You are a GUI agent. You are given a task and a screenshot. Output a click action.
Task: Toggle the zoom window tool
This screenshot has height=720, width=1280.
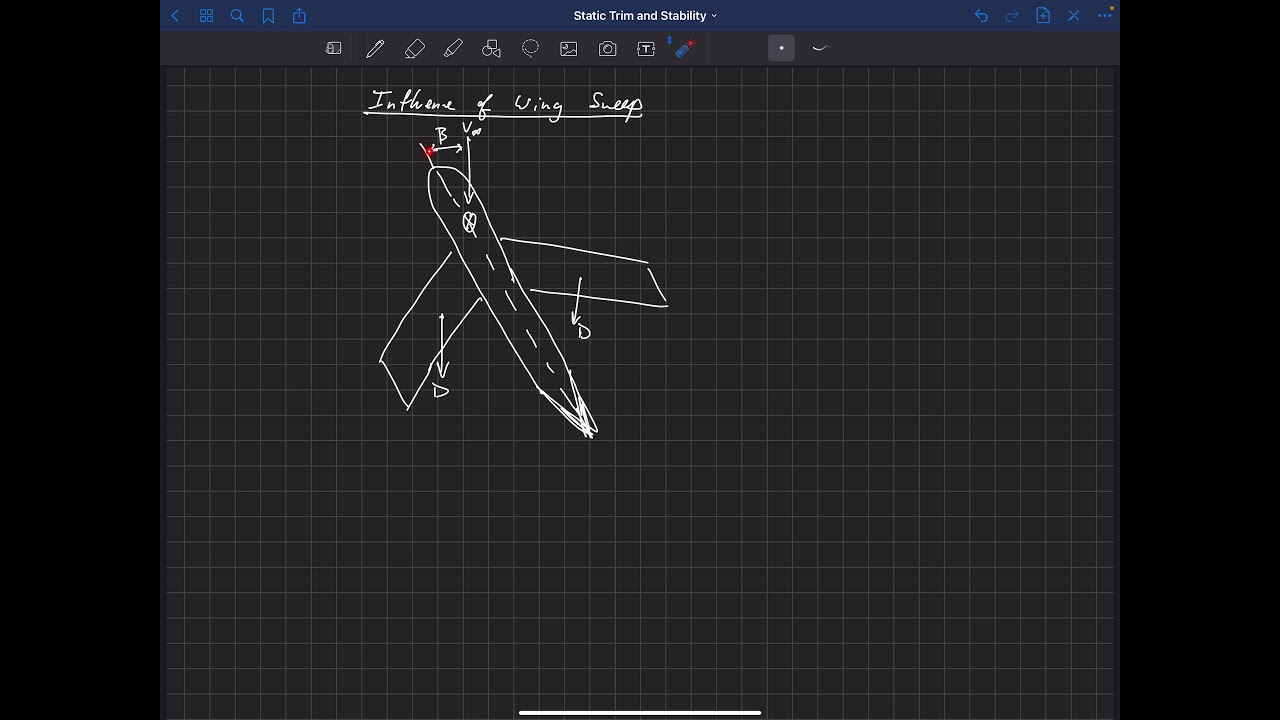click(x=334, y=48)
